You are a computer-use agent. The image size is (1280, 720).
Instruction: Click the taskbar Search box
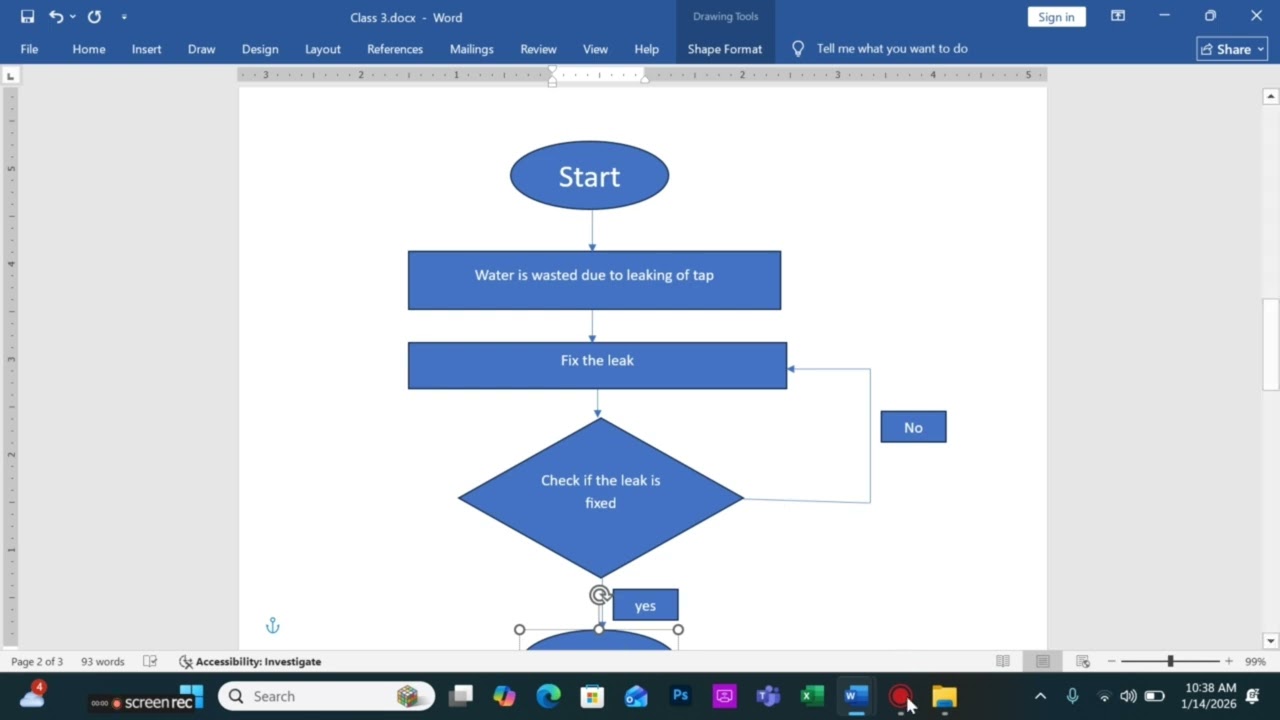pyautogui.click(x=326, y=696)
